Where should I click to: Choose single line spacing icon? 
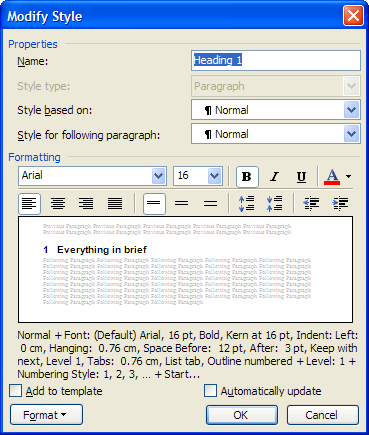[154, 203]
